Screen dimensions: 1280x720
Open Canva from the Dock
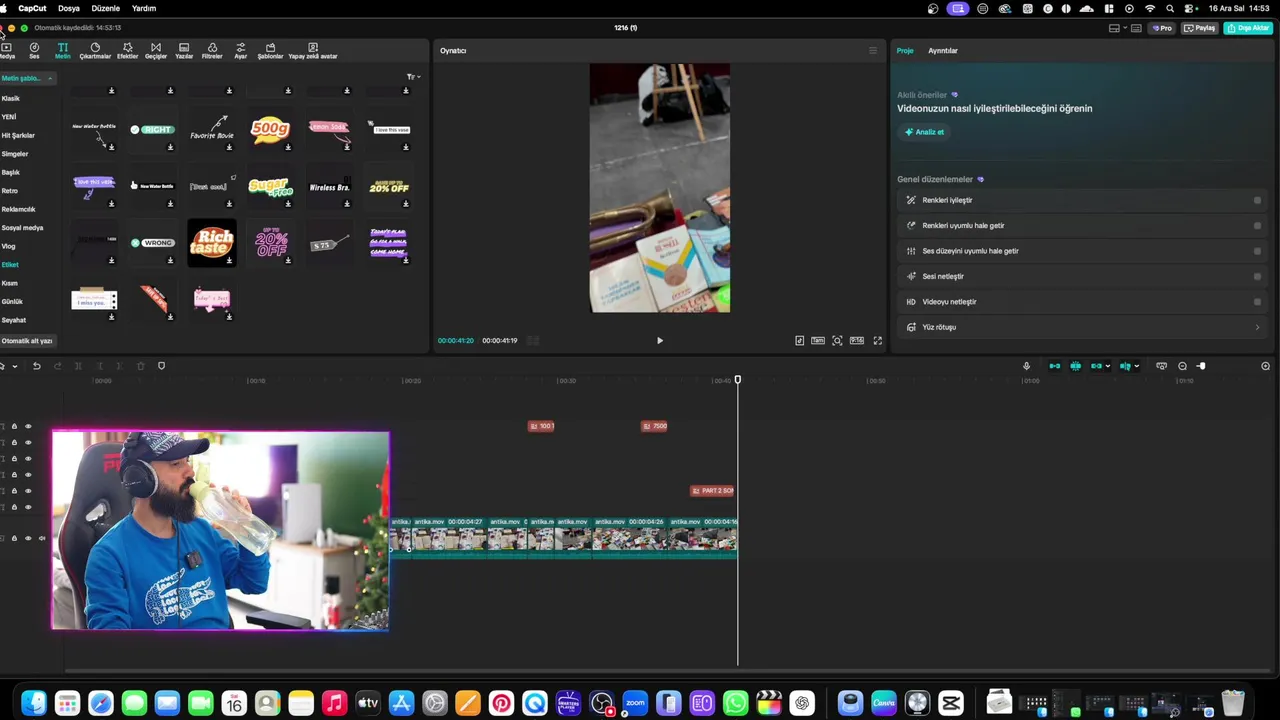click(884, 703)
